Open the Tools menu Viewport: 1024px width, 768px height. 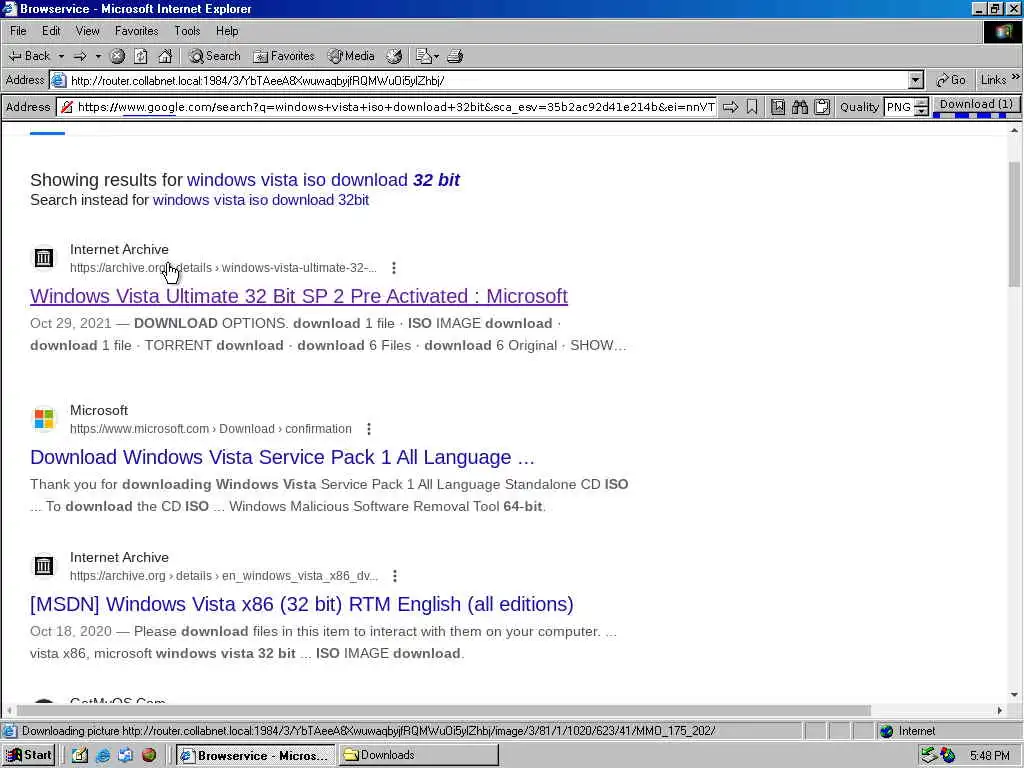point(187,31)
